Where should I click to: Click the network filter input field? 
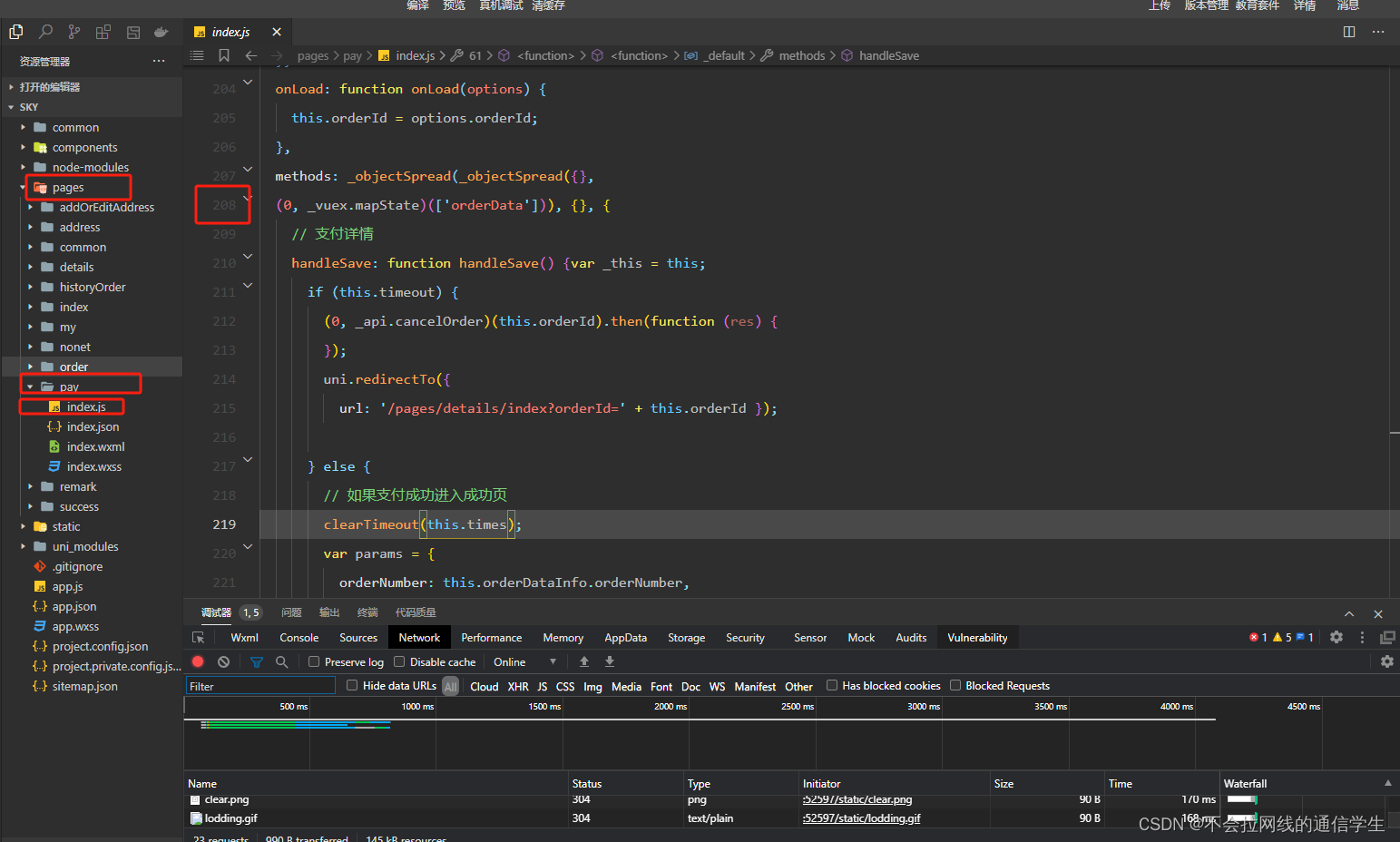click(x=260, y=686)
